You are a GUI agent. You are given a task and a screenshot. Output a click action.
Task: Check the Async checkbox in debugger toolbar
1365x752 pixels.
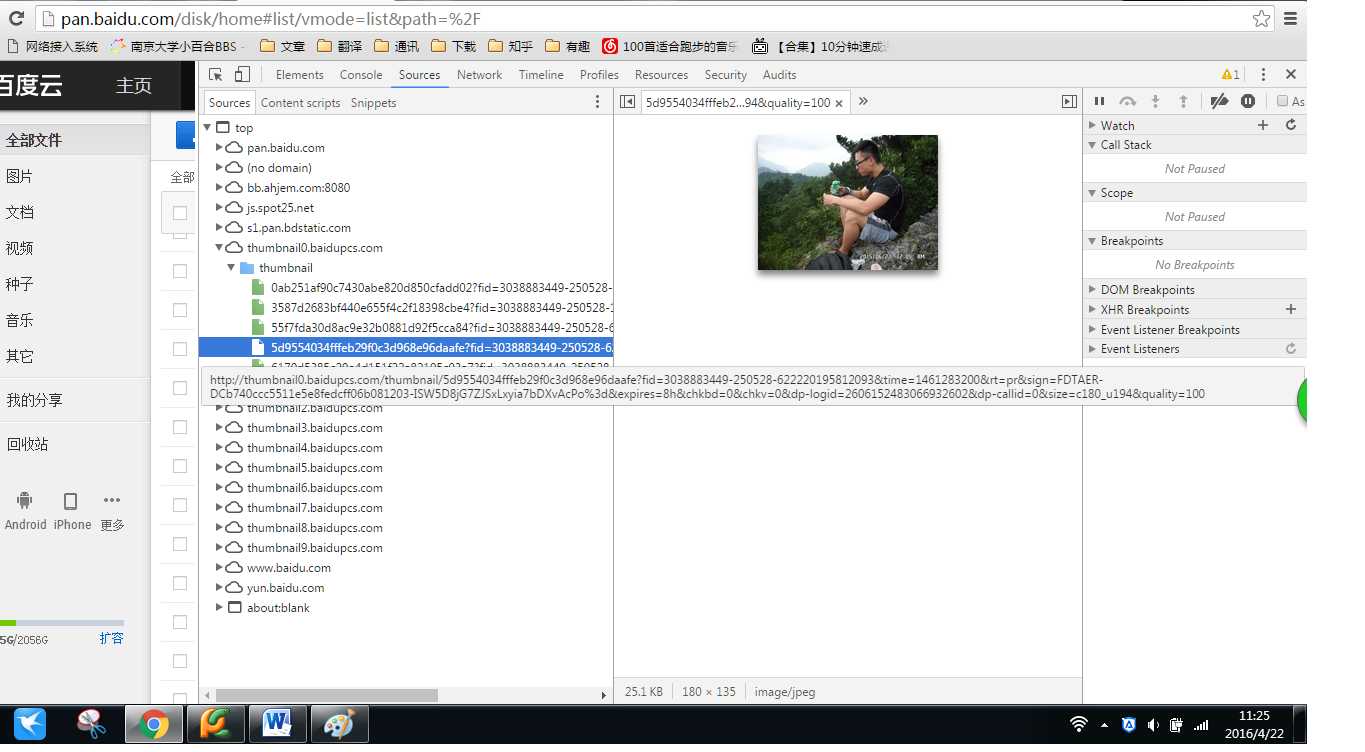[1283, 101]
